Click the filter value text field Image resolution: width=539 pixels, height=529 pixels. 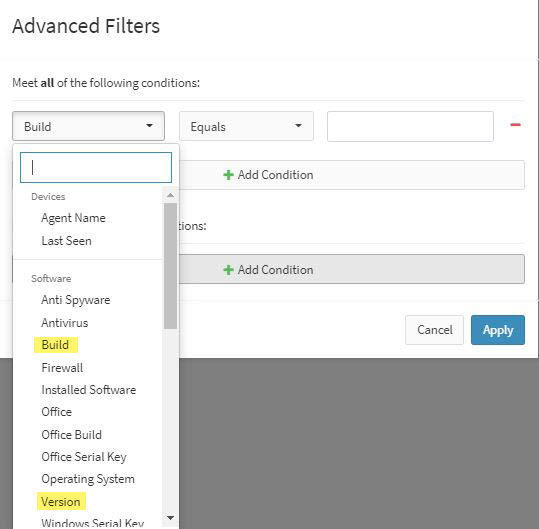[410, 126]
